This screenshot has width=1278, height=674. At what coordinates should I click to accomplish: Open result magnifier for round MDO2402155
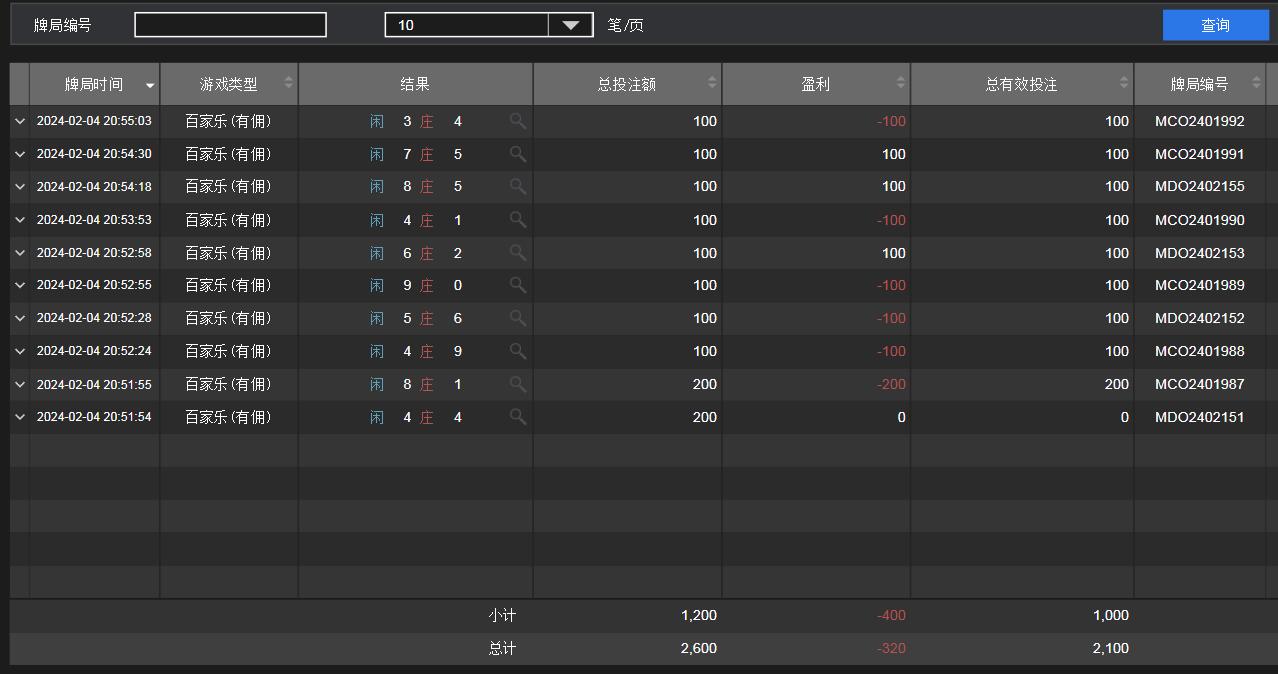tap(517, 186)
